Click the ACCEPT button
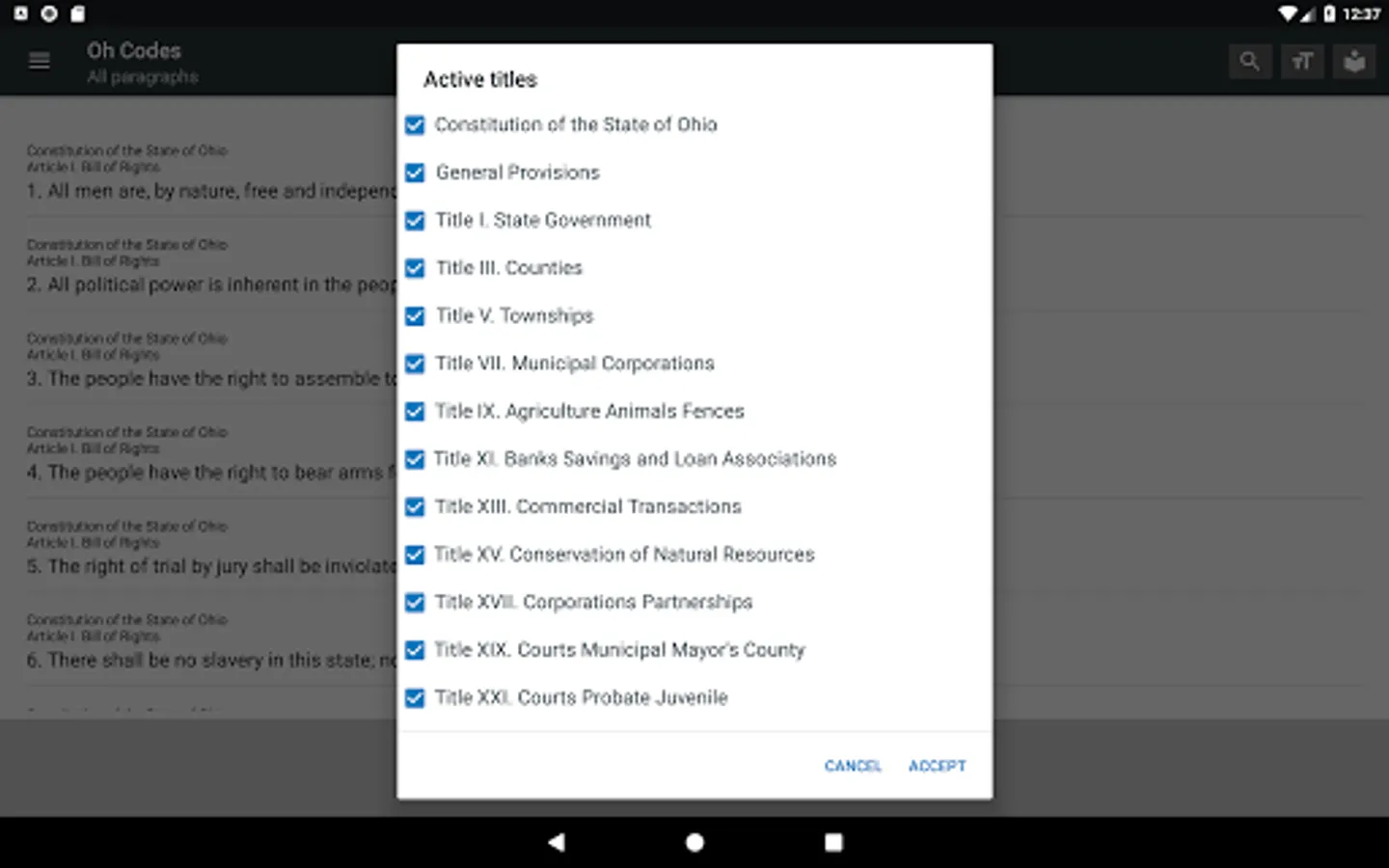This screenshot has height=868, width=1389. pos(937,766)
